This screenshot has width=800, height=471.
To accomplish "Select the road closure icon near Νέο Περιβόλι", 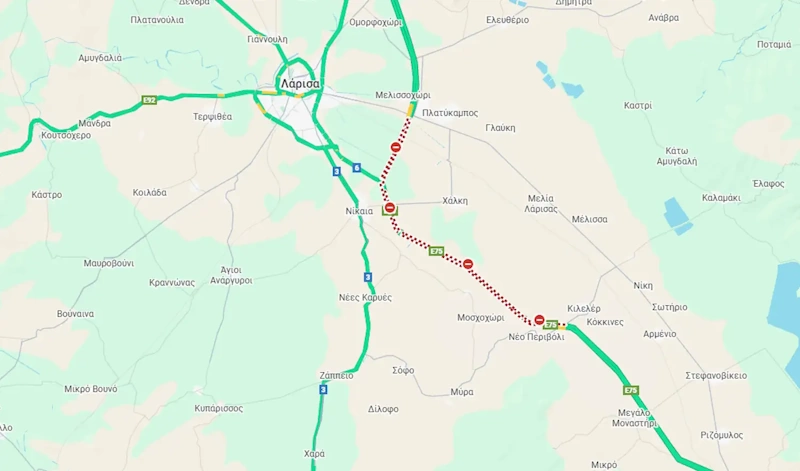I will (x=539, y=320).
